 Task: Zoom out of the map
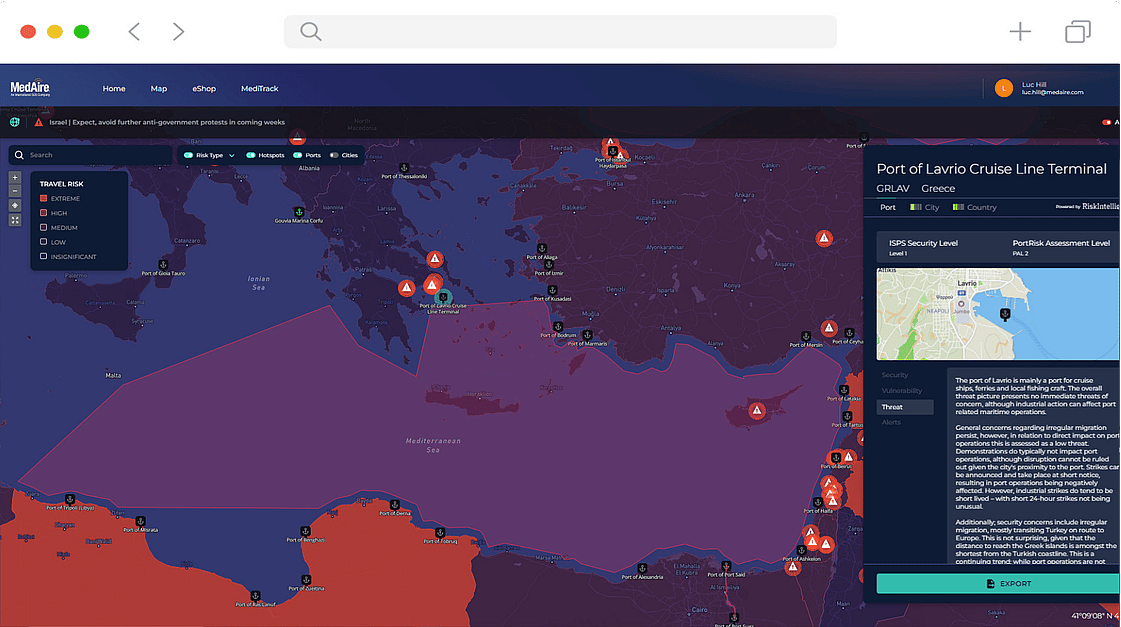[15, 191]
